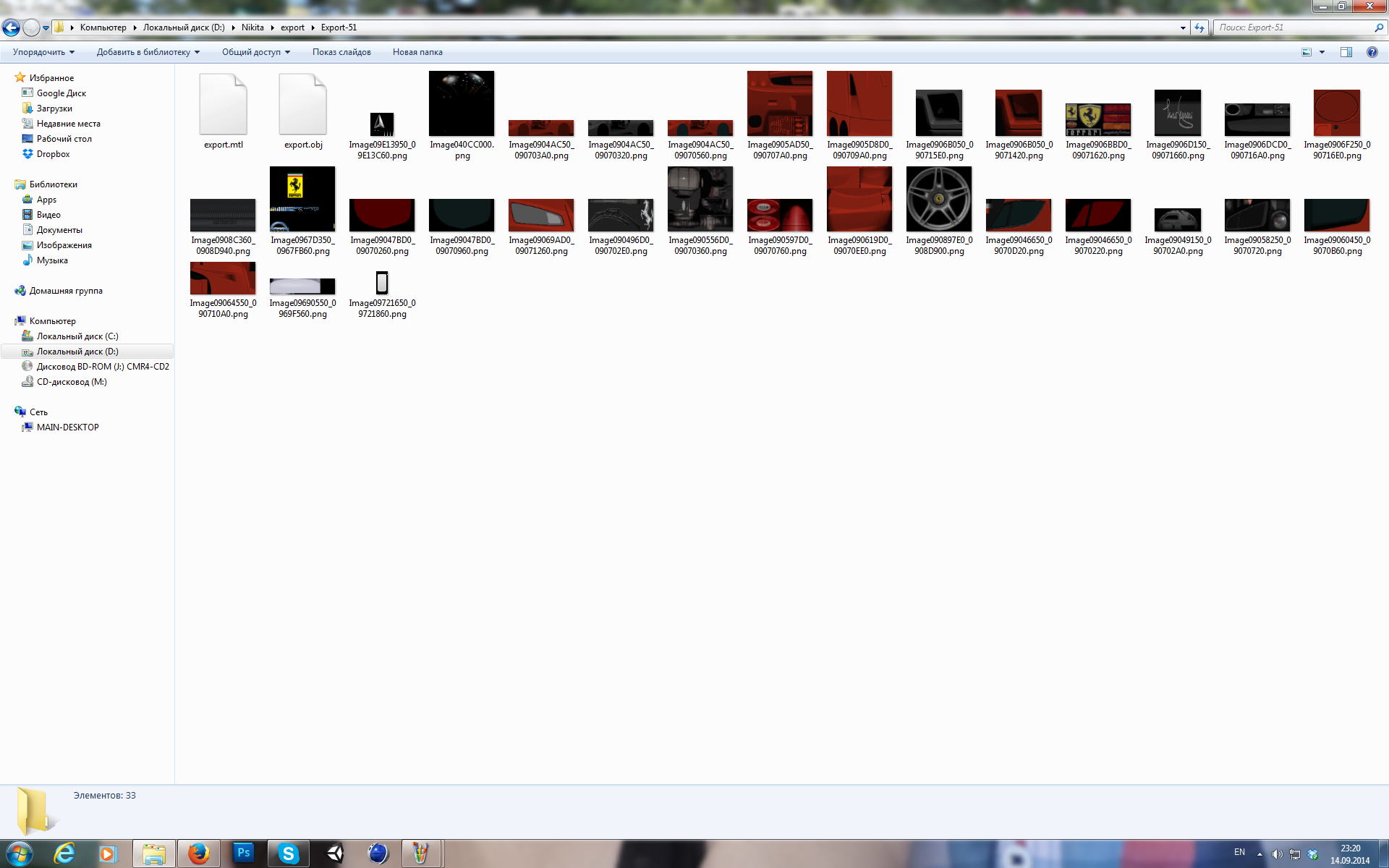Select Image0906D150_09071660.png signature thumbnail
The image size is (1389, 868).
[x=1178, y=113]
